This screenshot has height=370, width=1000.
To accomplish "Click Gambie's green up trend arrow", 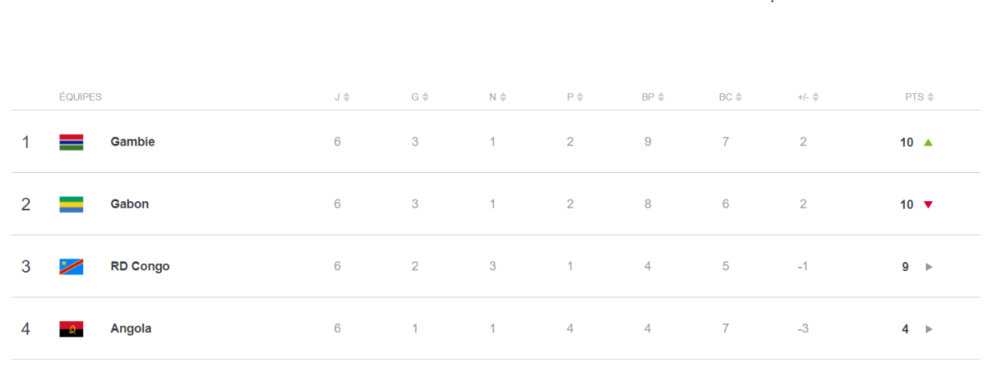I will tap(928, 142).
